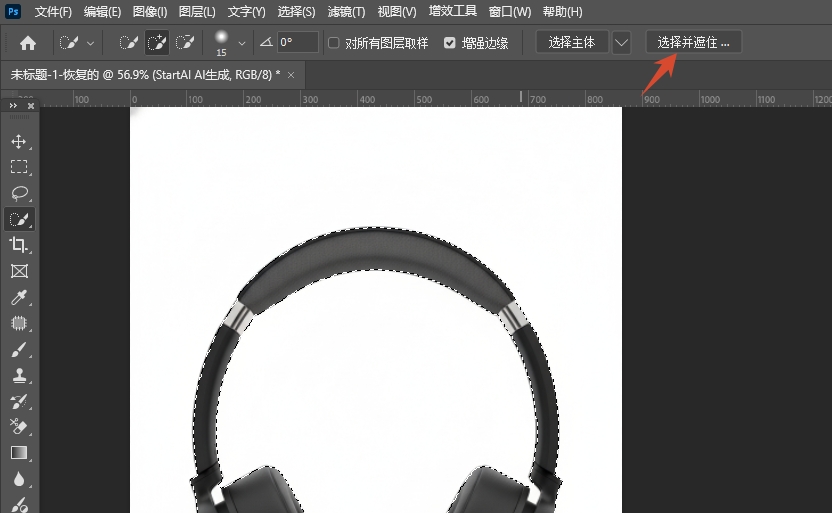Screen dimensions: 832x513
Task: Click the Home icon in options bar
Action: pos(28,43)
